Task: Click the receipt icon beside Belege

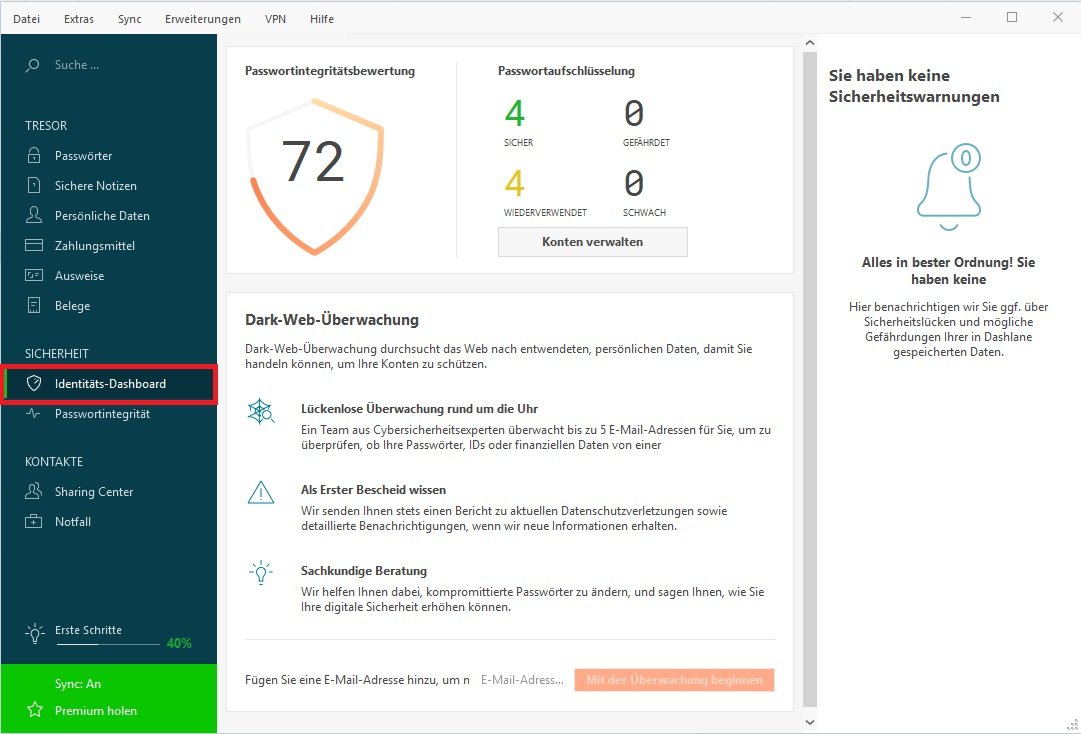Action: click(x=34, y=305)
